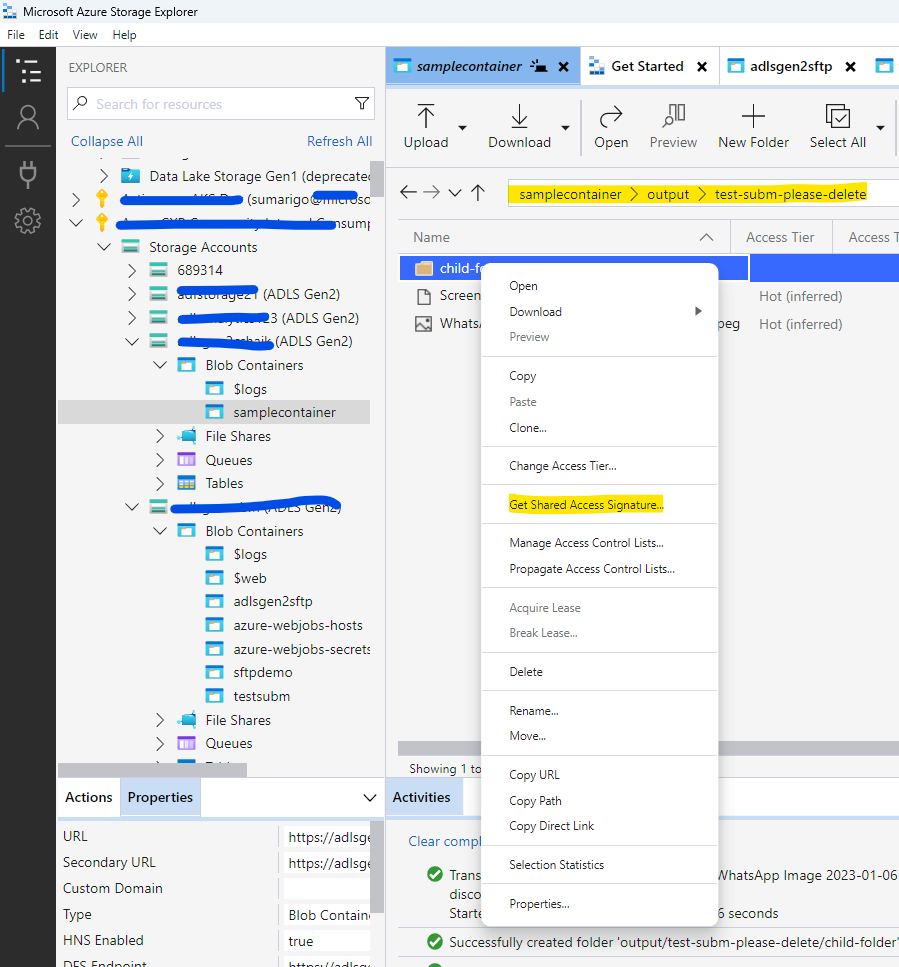The image size is (899, 967).
Task: Click the search filter funnel icon
Action: point(362,104)
